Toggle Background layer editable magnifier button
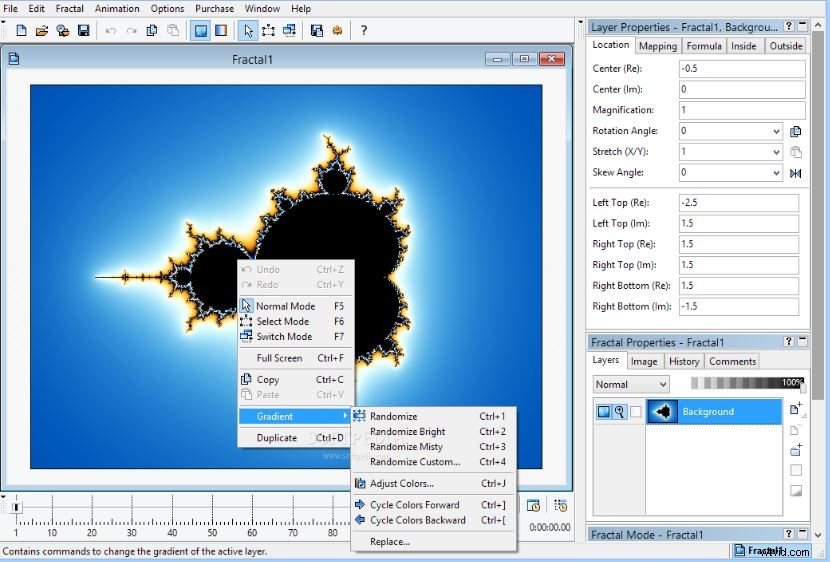This screenshot has width=830, height=562. point(619,411)
